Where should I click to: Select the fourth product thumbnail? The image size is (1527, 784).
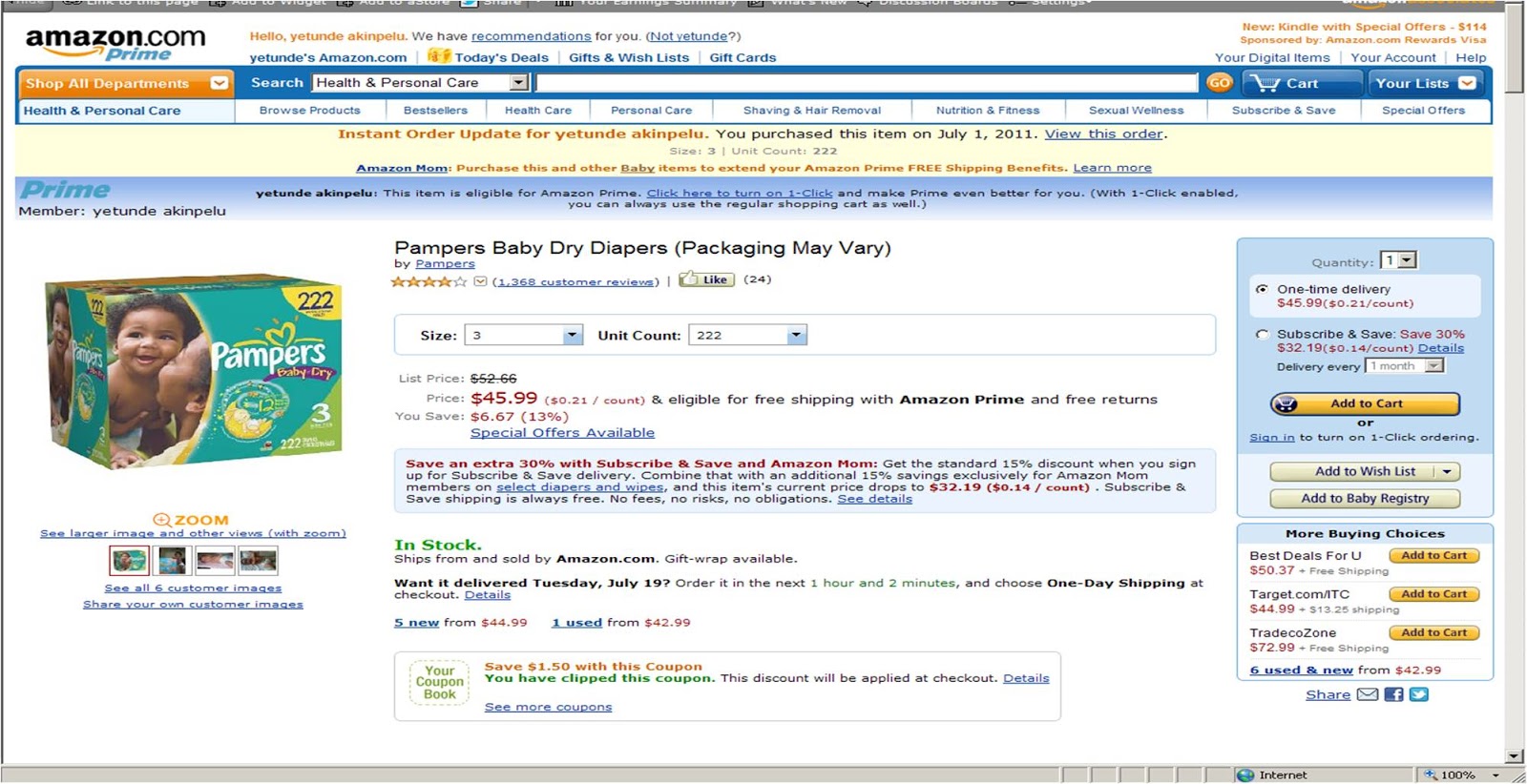[258, 560]
